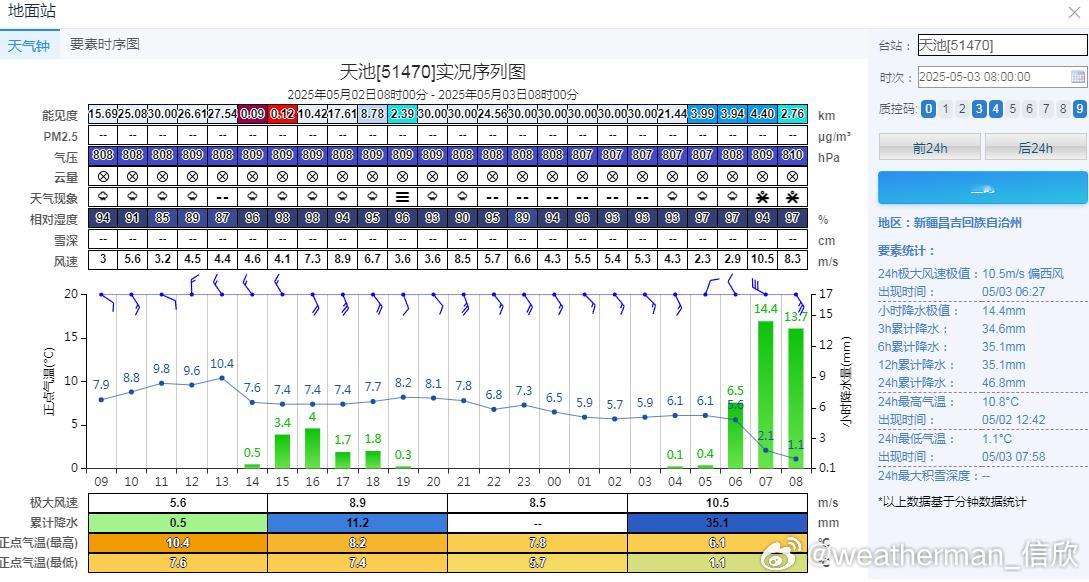Load the next day with 后24h
1089x582 pixels.
click(x=1035, y=148)
